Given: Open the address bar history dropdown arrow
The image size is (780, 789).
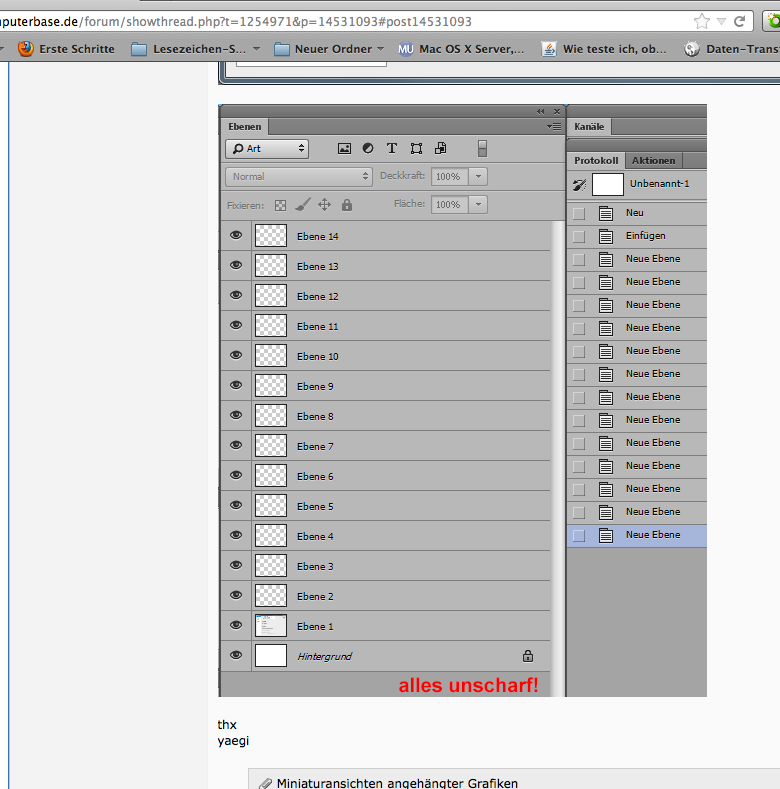Looking at the screenshot, I should tap(721, 22).
